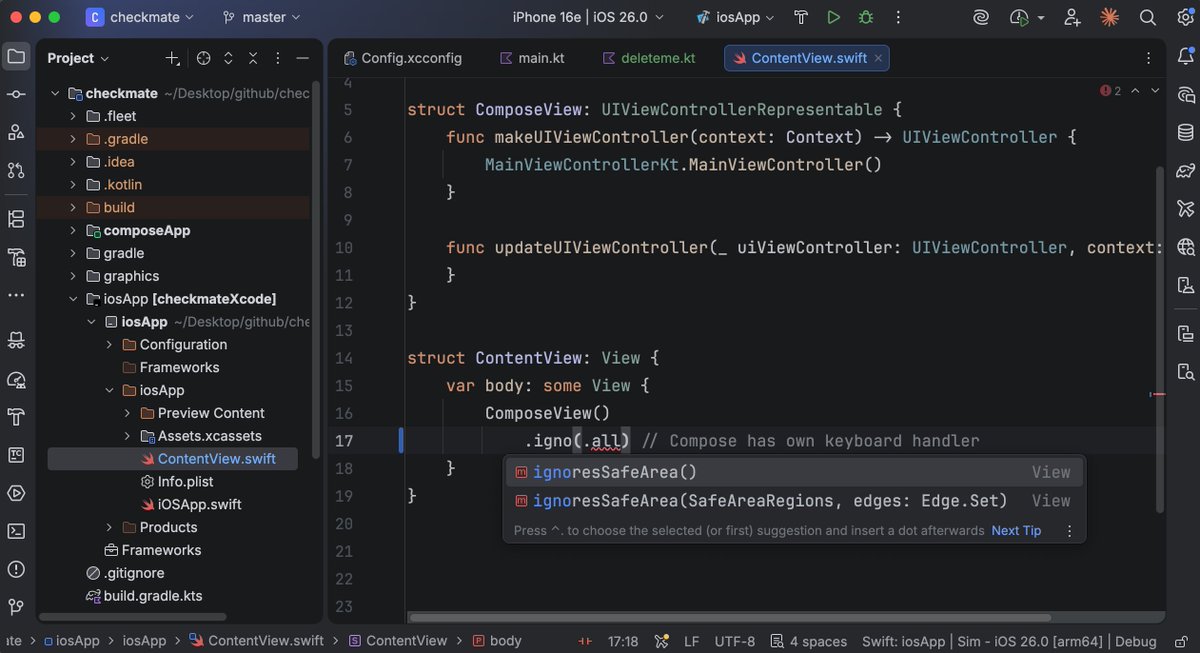Click the body breadcrumb in navigation bar
This screenshot has width=1200, height=653.
(x=496, y=641)
